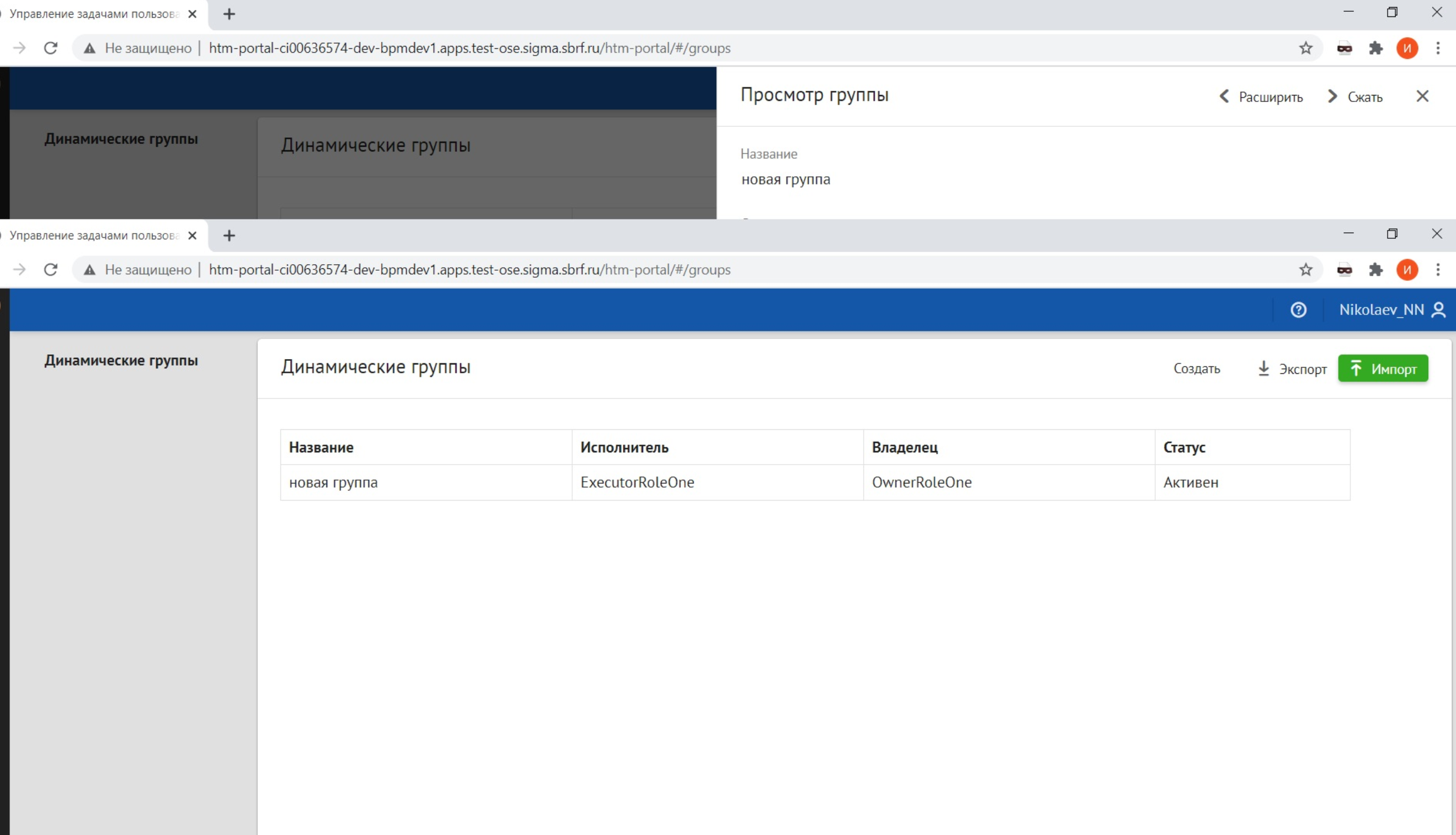Click the Название column header
Viewport: 1456px width, 835px height.
coord(321,447)
